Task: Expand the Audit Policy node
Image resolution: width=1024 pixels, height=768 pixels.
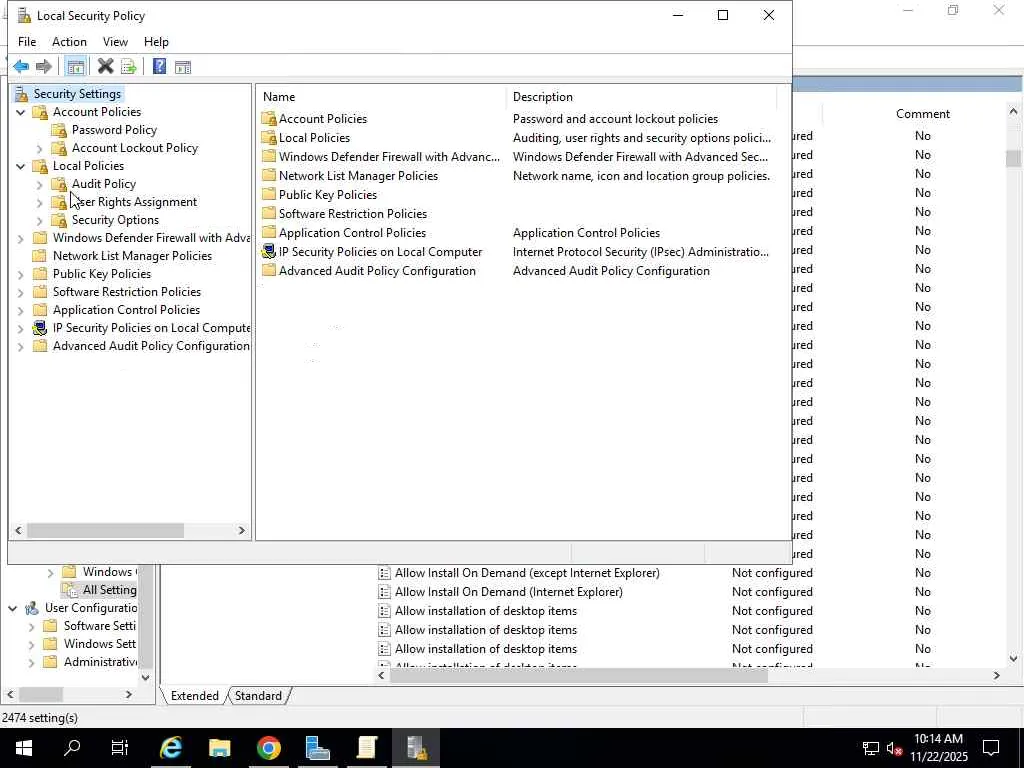Action: pos(40,184)
